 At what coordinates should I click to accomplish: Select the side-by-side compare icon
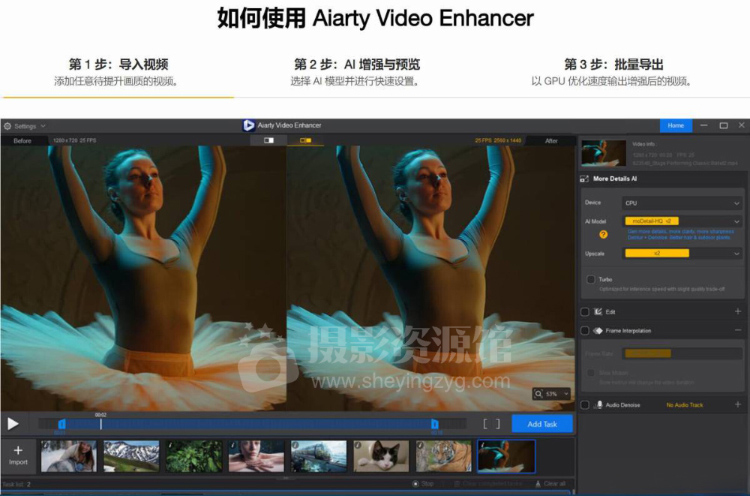coord(305,141)
